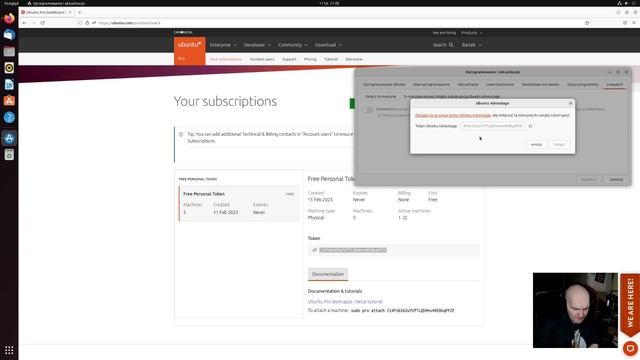Open the Ubuntu Pro beta apps tutorial link
640x360 pixels.
(345, 302)
